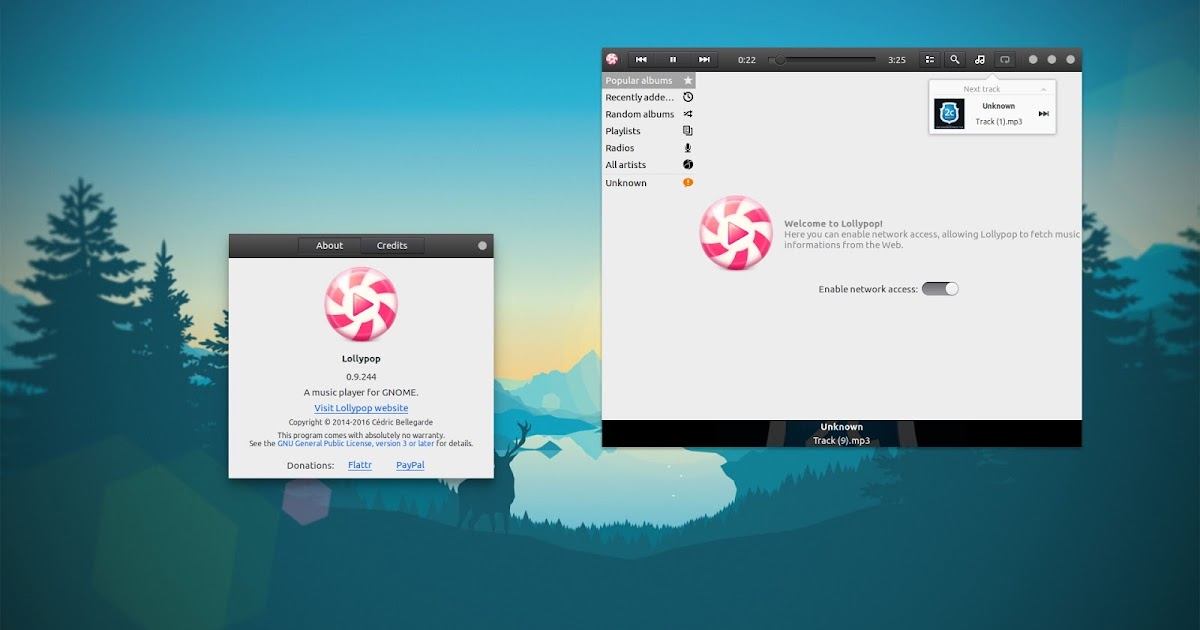The width and height of the screenshot is (1200, 630).
Task: Switch view layout using the list icon
Action: tap(929, 59)
